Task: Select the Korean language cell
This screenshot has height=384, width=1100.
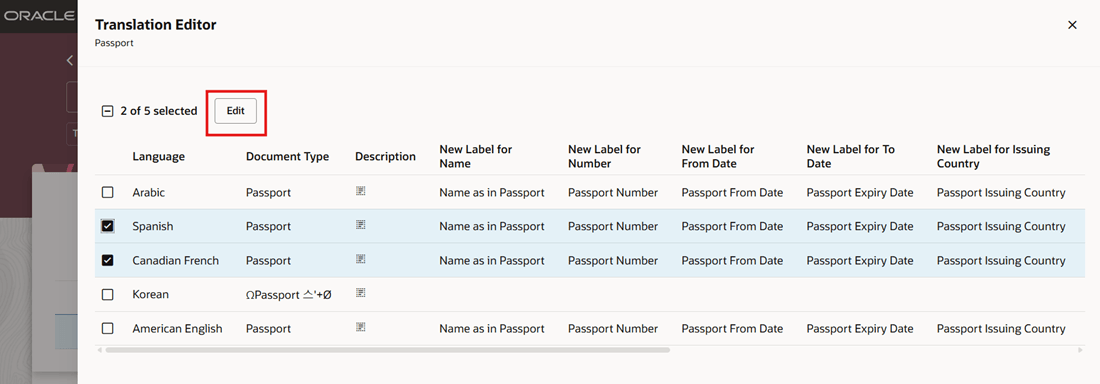Action: coord(151,295)
